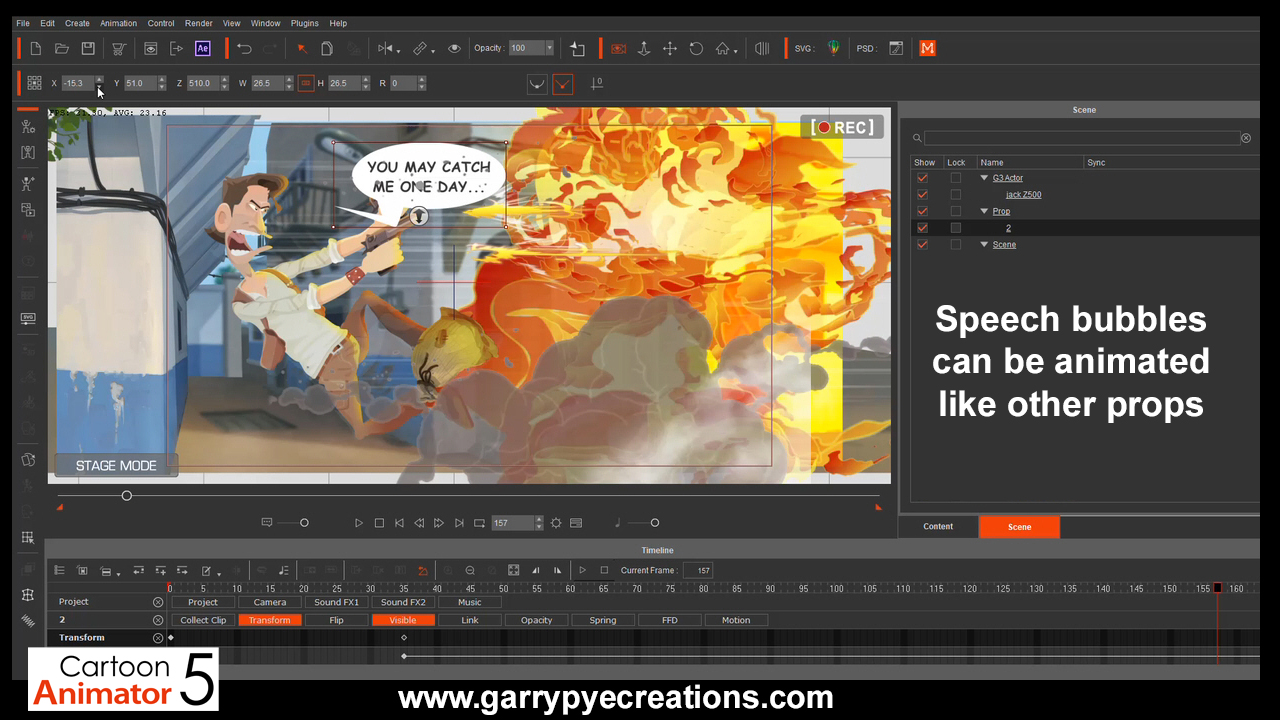Click the scene manager search field
The image size is (1280, 720).
pyautogui.click(x=1082, y=138)
